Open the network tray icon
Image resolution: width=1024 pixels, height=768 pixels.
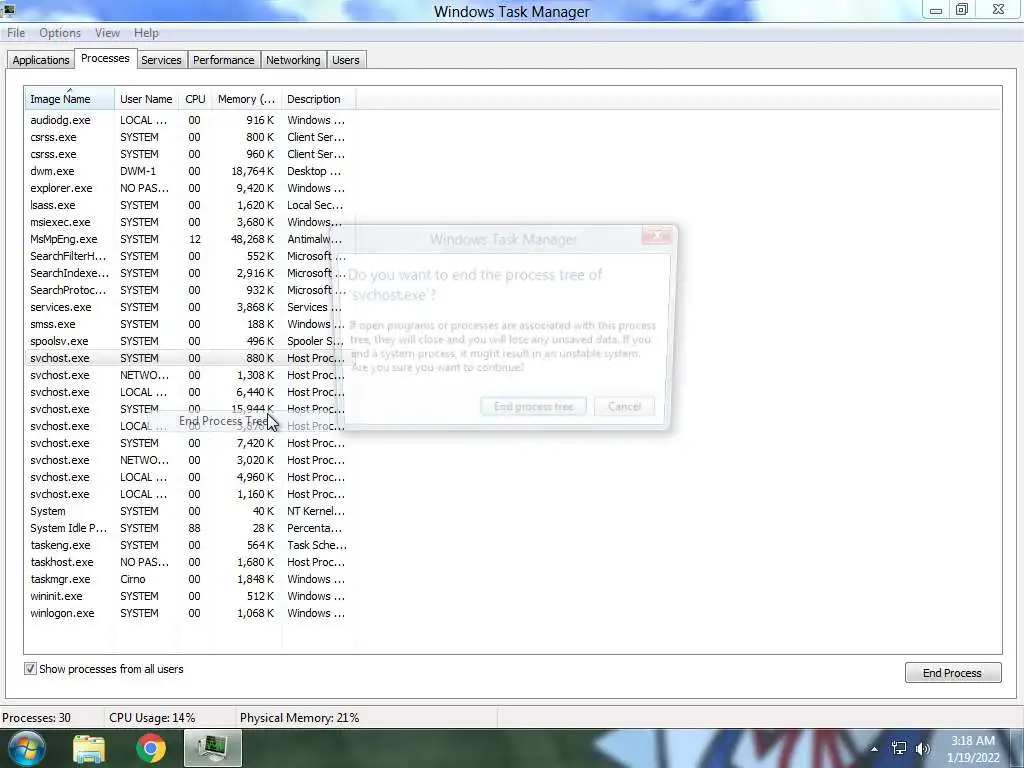point(899,748)
